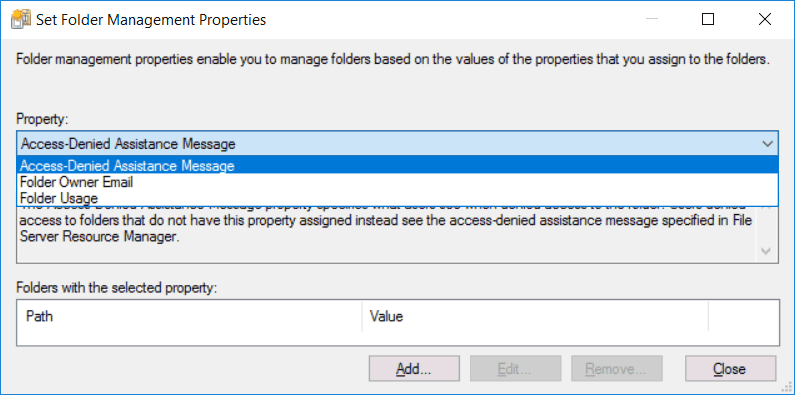Image resolution: width=795 pixels, height=395 pixels.
Task: Maximize the dialog window
Action: 708,19
